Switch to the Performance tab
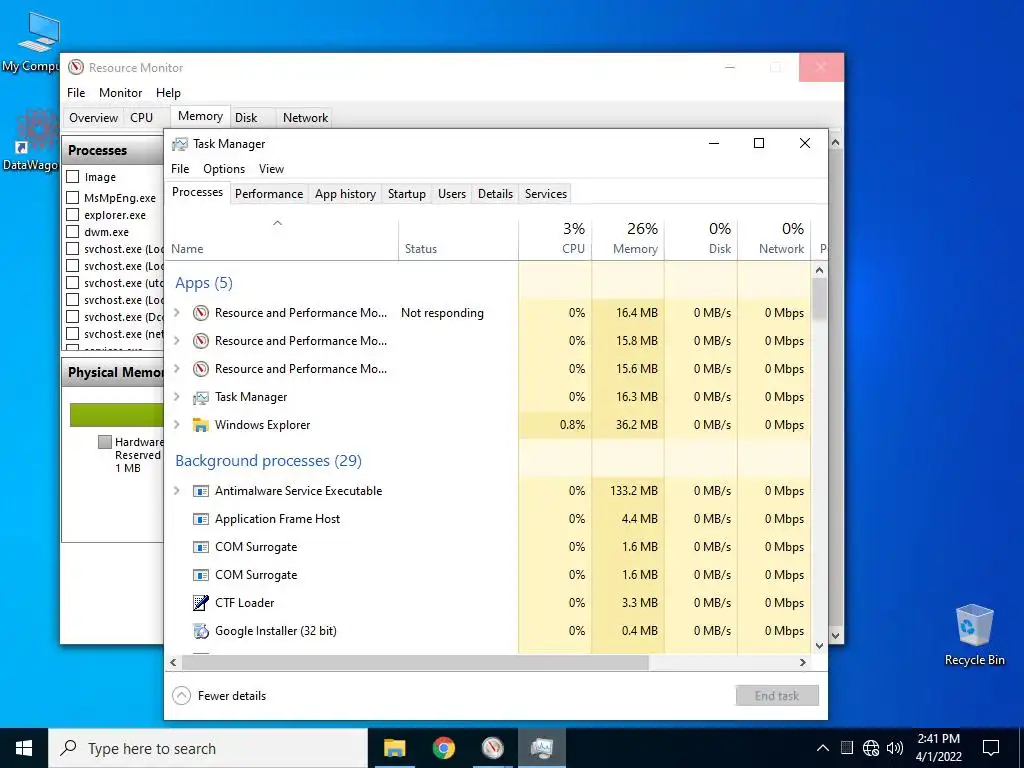The height and width of the screenshot is (768, 1024). 269,193
